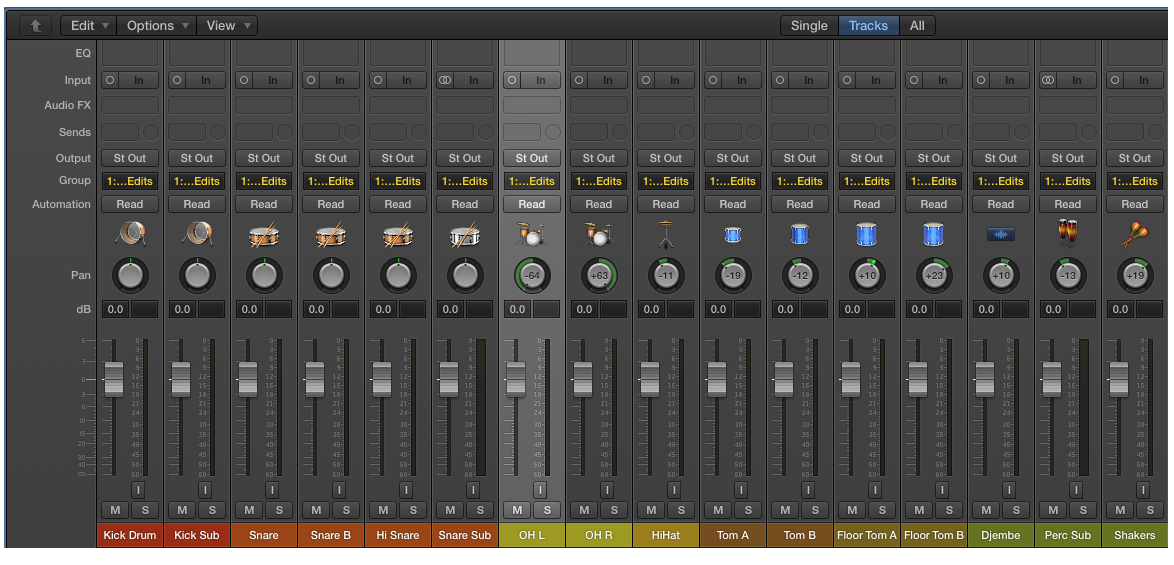Mute the Djembe channel
The image size is (1174, 565).
point(986,510)
